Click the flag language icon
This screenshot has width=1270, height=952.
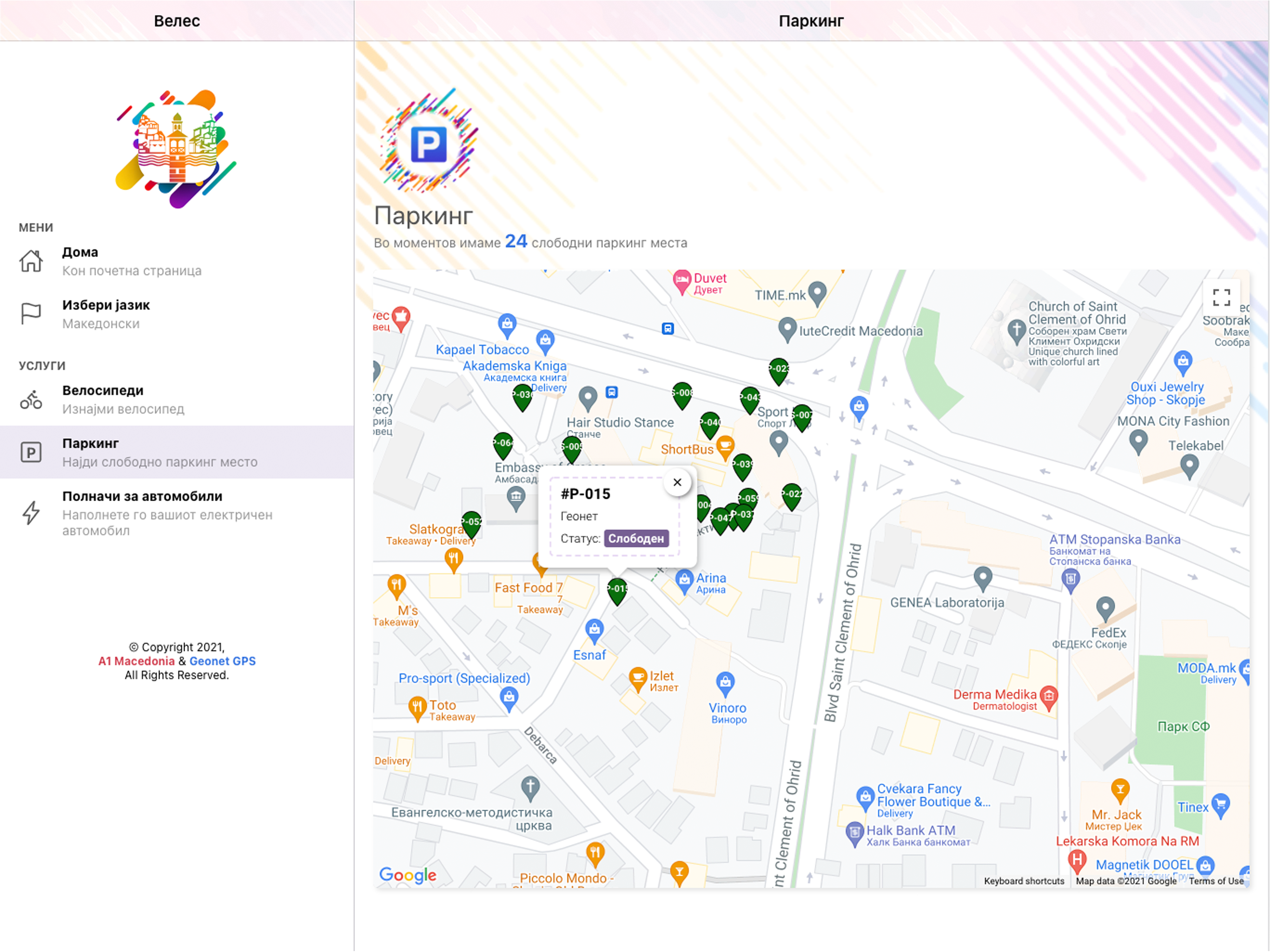click(x=31, y=314)
